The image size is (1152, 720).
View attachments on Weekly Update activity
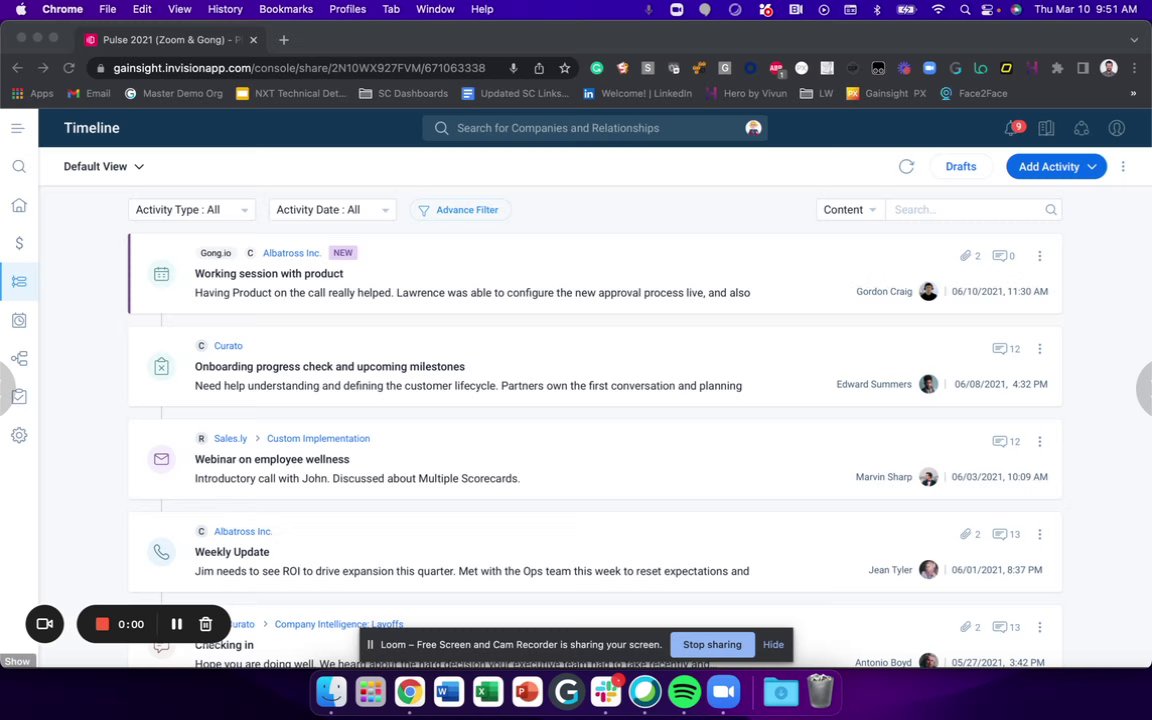[x=970, y=534]
